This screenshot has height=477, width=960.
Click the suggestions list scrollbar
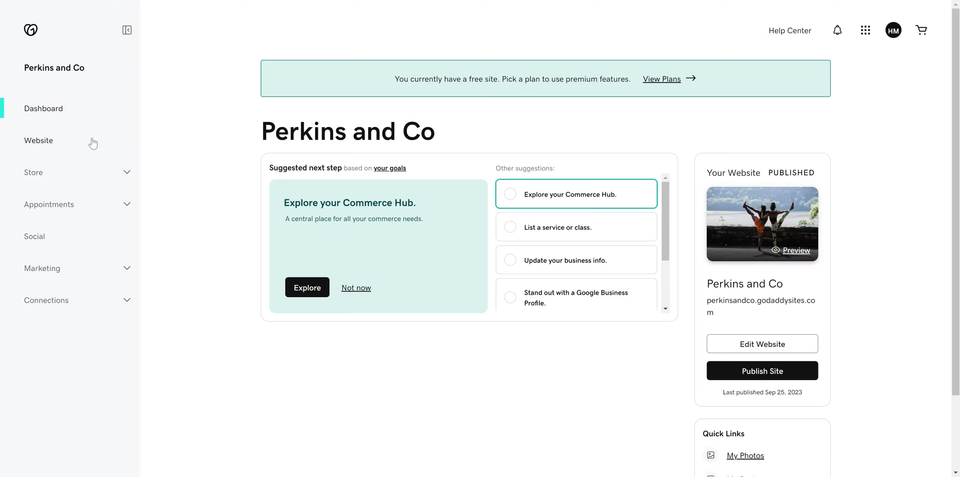point(665,220)
